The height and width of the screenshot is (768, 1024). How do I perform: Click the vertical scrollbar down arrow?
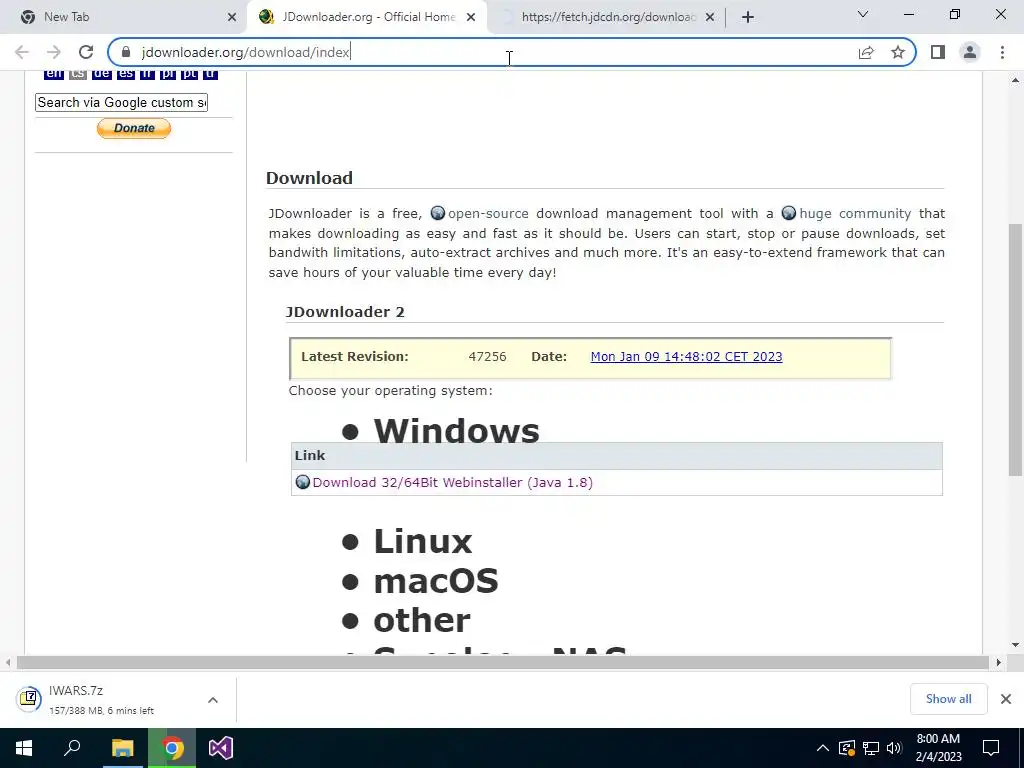coord(1015,645)
